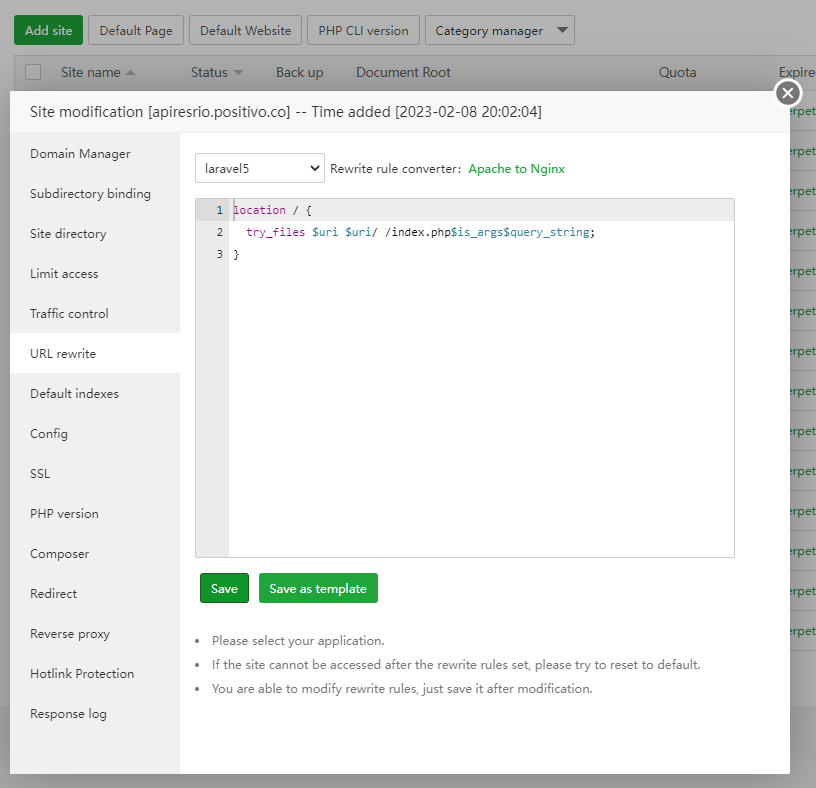
Task: Click the Add site button
Action: point(48,31)
